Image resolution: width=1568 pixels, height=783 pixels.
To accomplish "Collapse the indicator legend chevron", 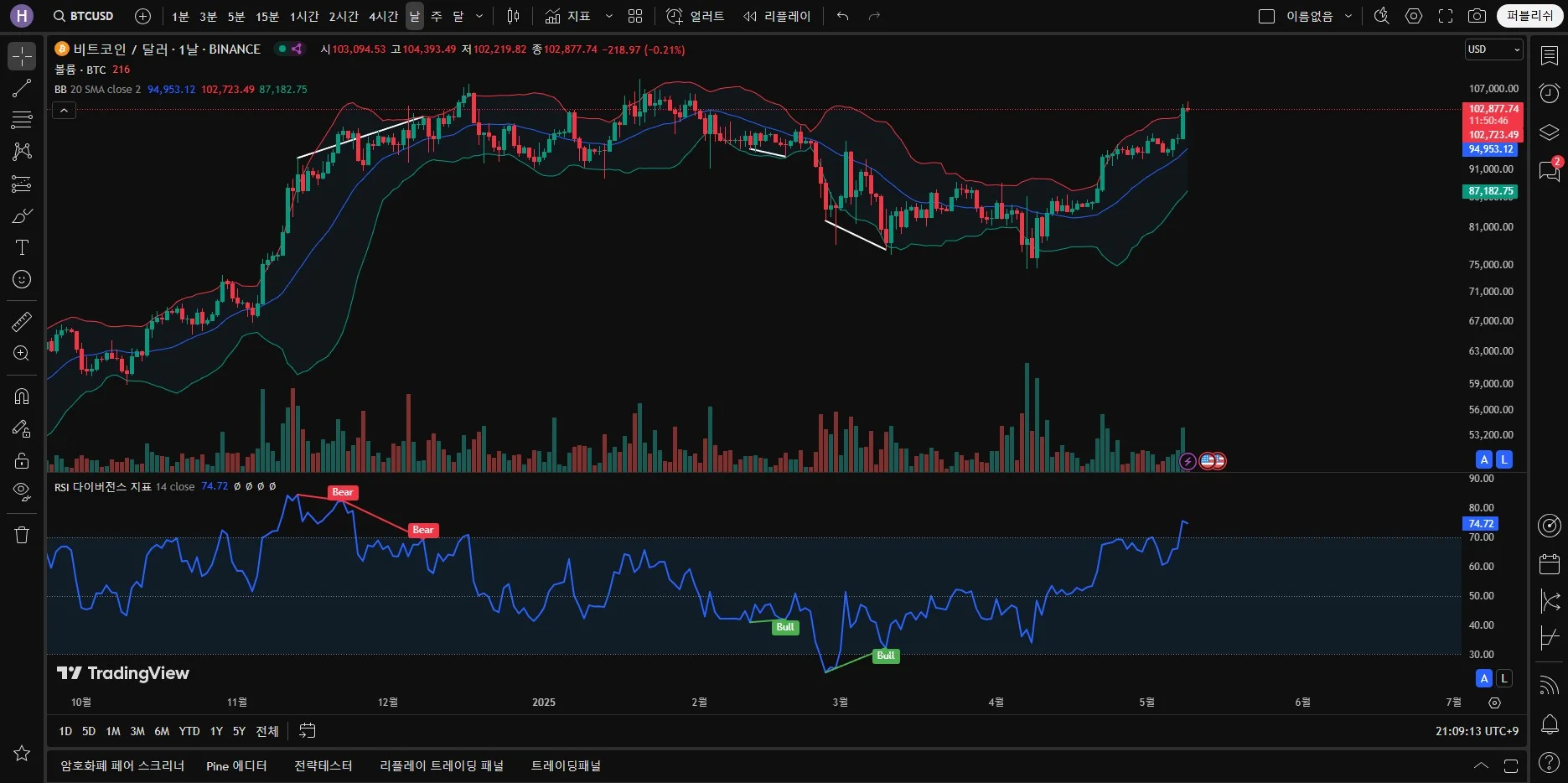I will pyautogui.click(x=65, y=111).
